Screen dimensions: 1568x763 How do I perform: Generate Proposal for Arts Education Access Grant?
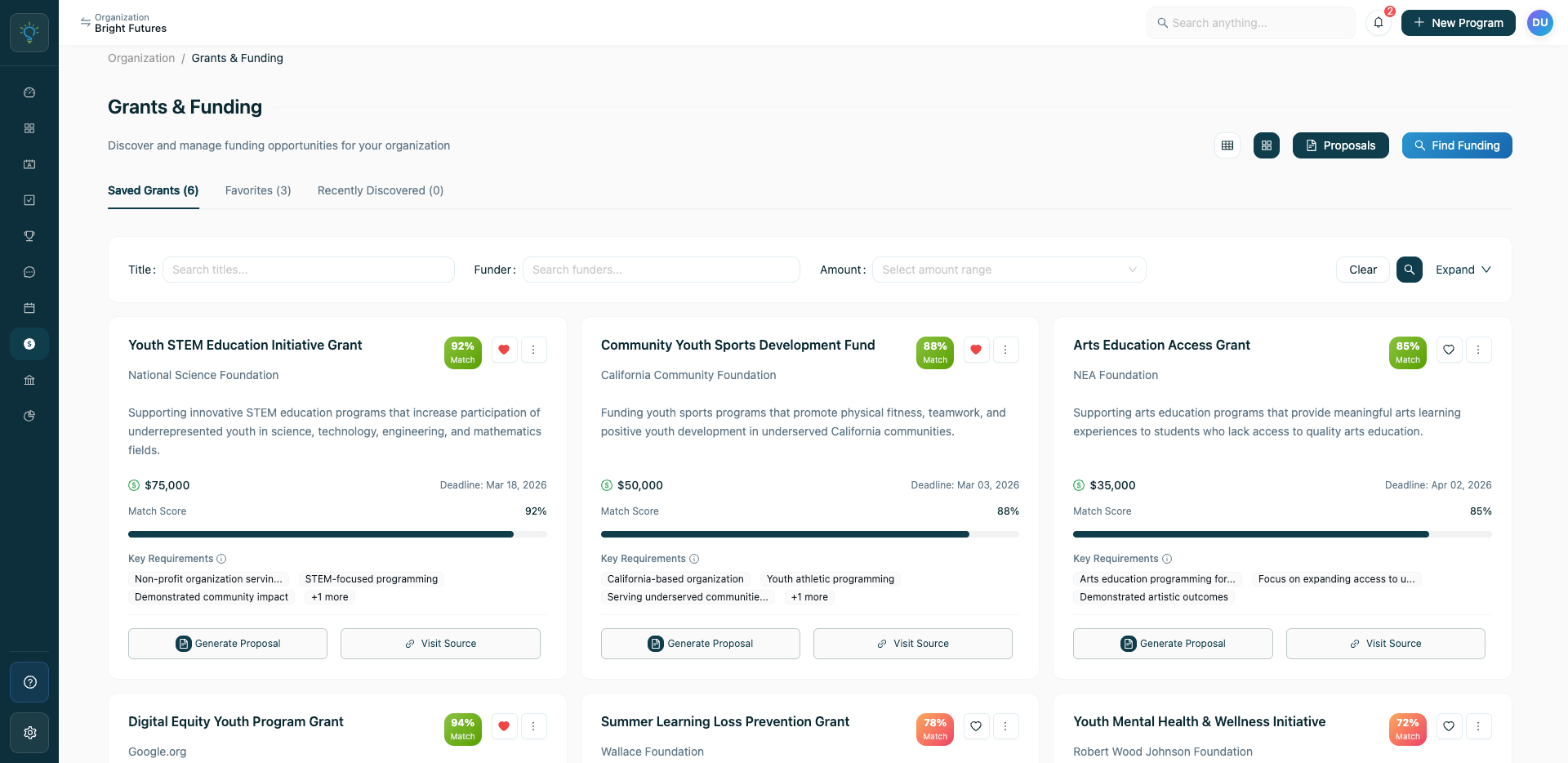coord(1173,644)
